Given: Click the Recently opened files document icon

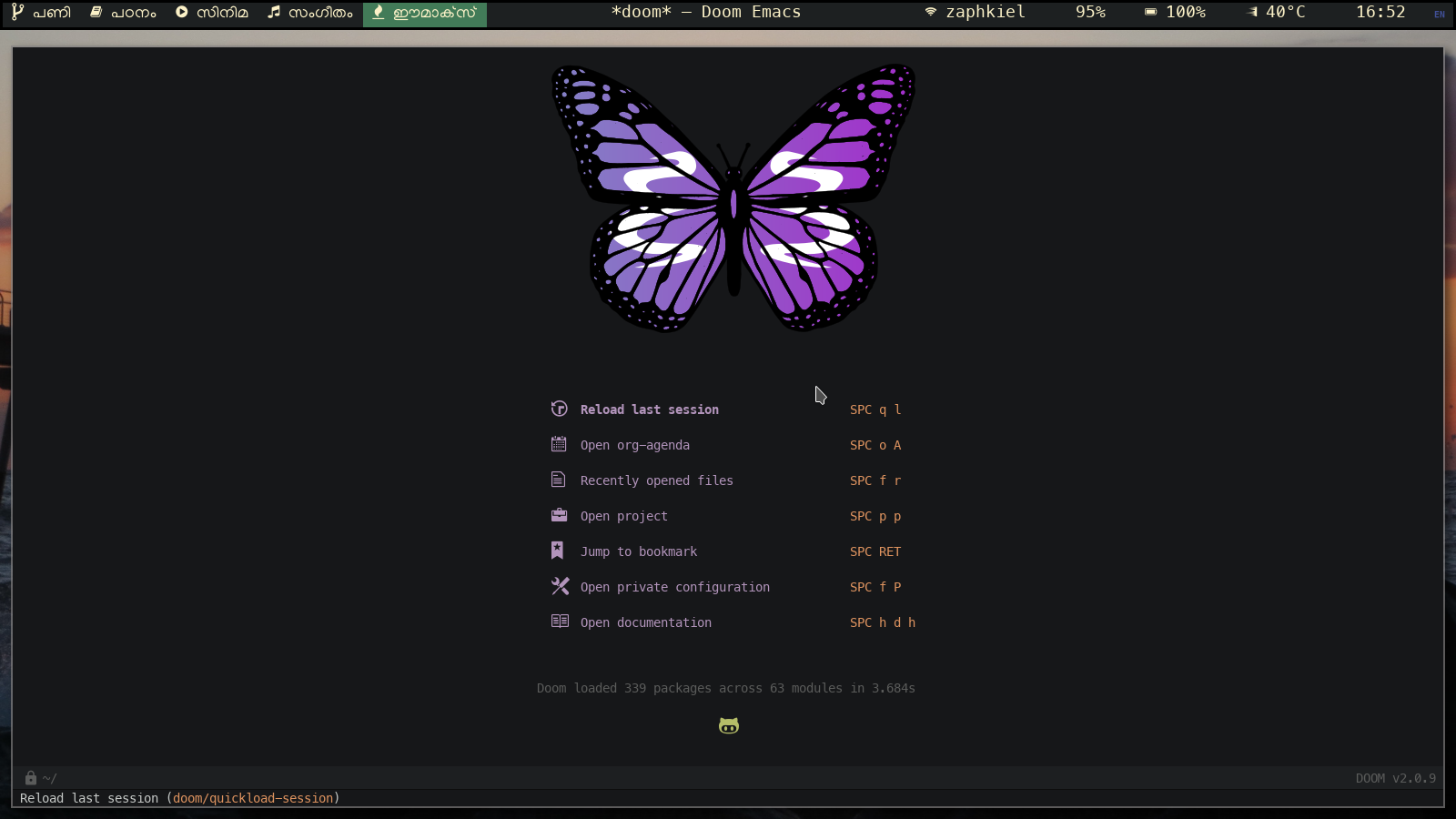Looking at the screenshot, I should [559, 480].
